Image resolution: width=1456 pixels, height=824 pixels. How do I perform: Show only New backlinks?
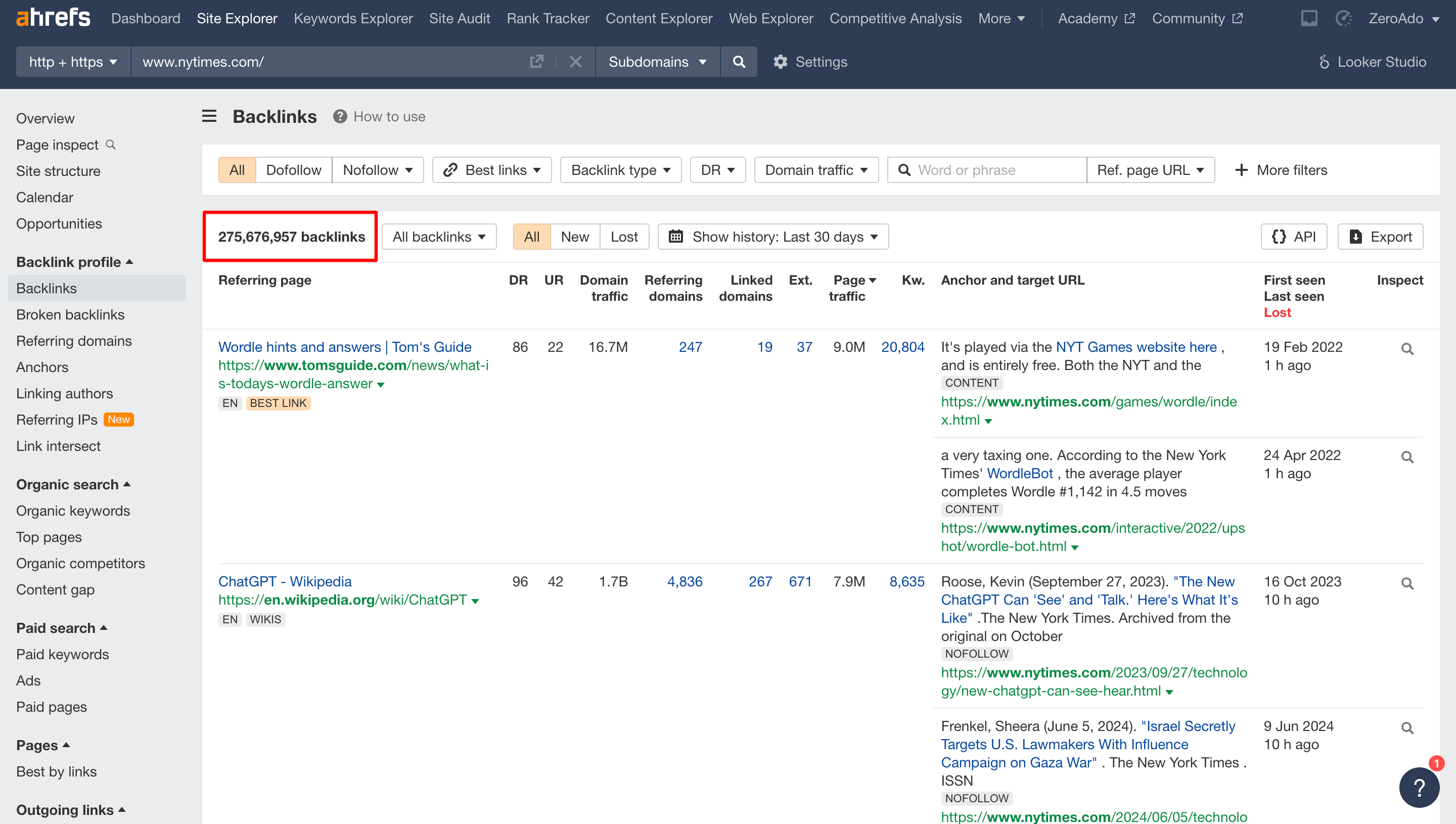(x=575, y=237)
